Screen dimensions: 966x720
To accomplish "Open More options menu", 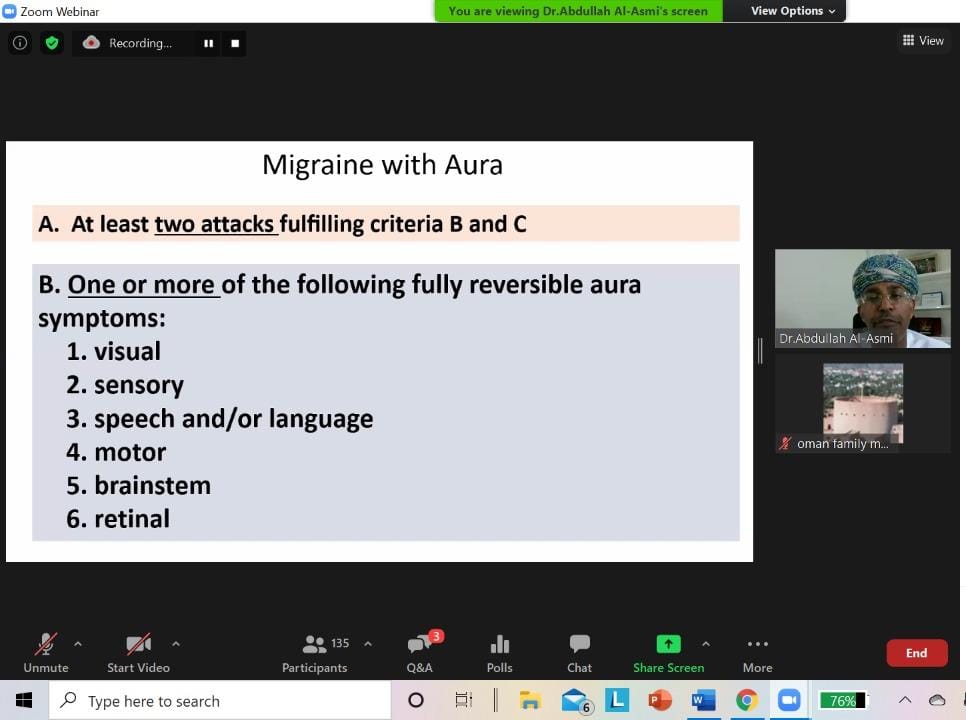I will click(757, 653).
